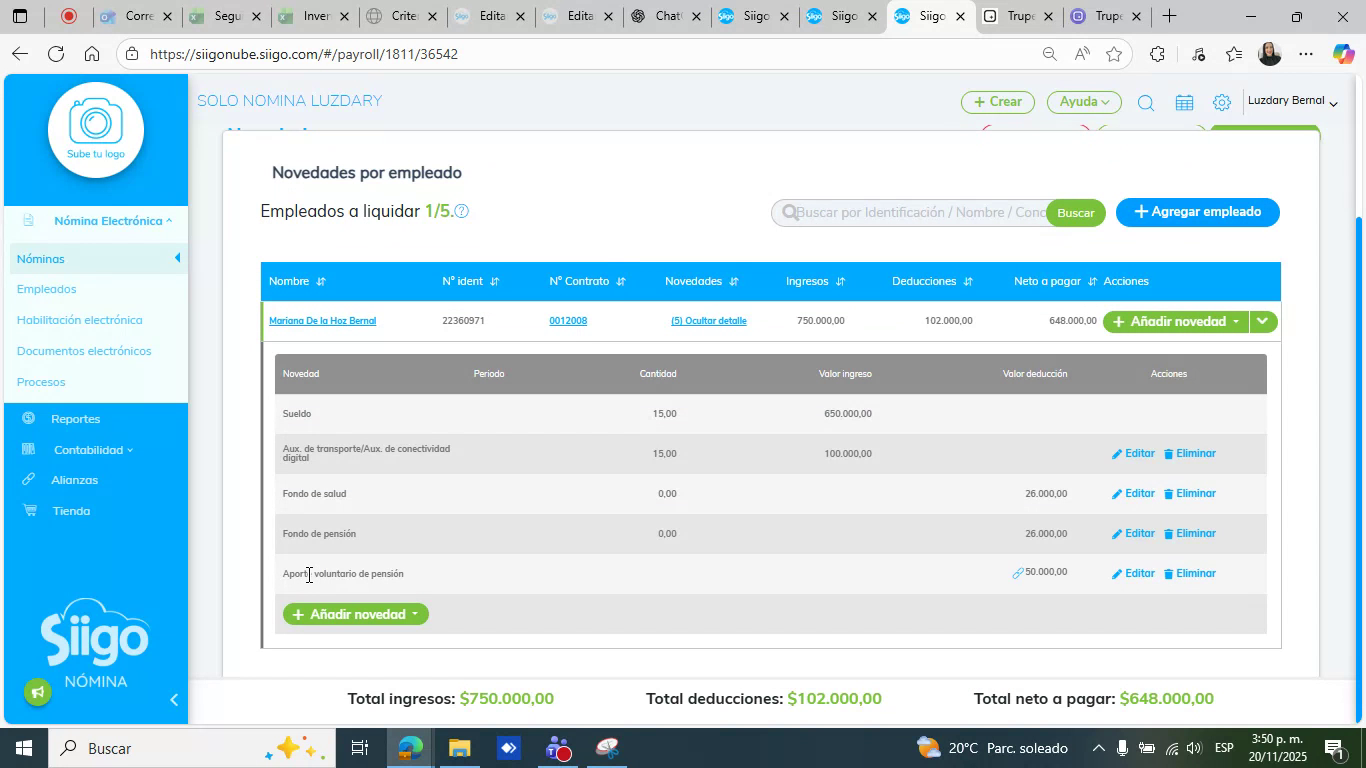This screenshot has height=768, width=1366.
Task: Sort table by Neto a pagar column
Action: (x=1092, y=282)
